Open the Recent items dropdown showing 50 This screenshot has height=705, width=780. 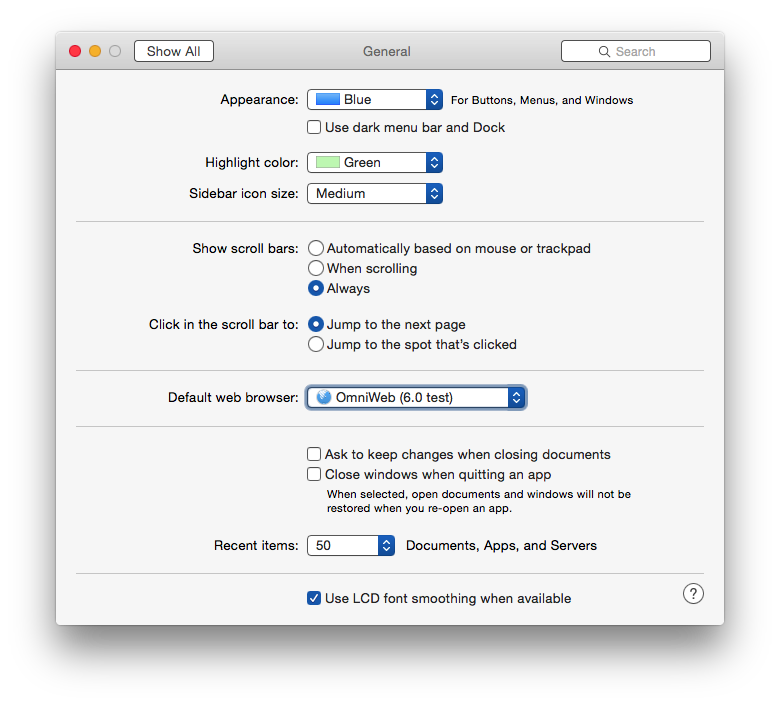[351, 545]
